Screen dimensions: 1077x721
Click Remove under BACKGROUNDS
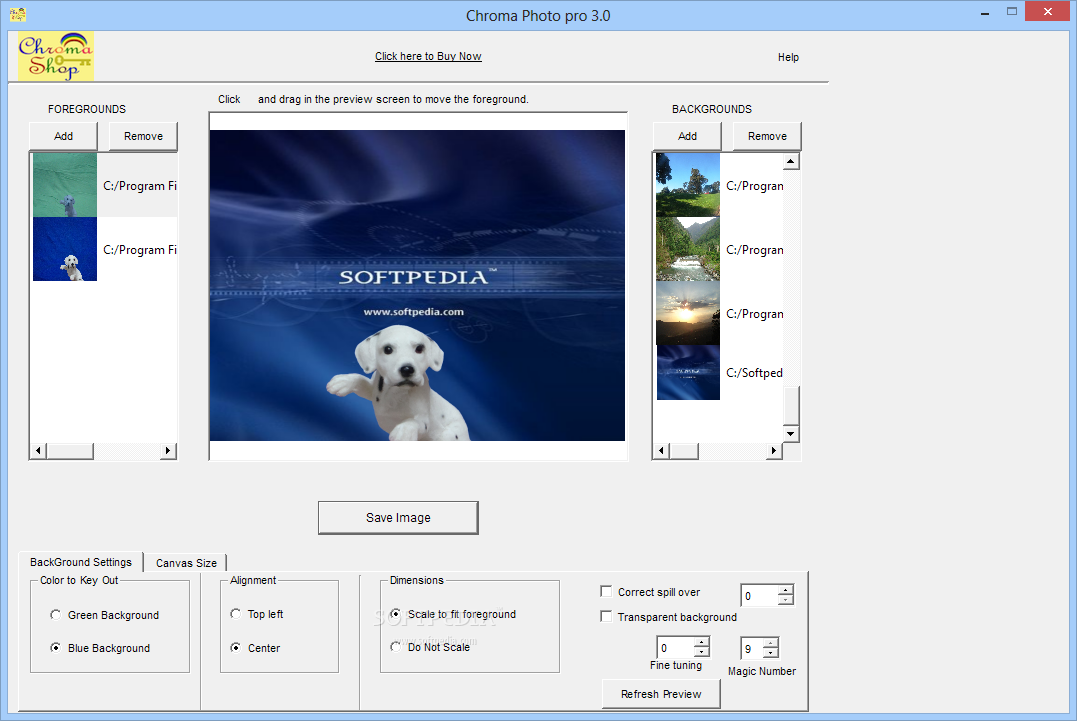pyautogui.click(x=767, y=136)
